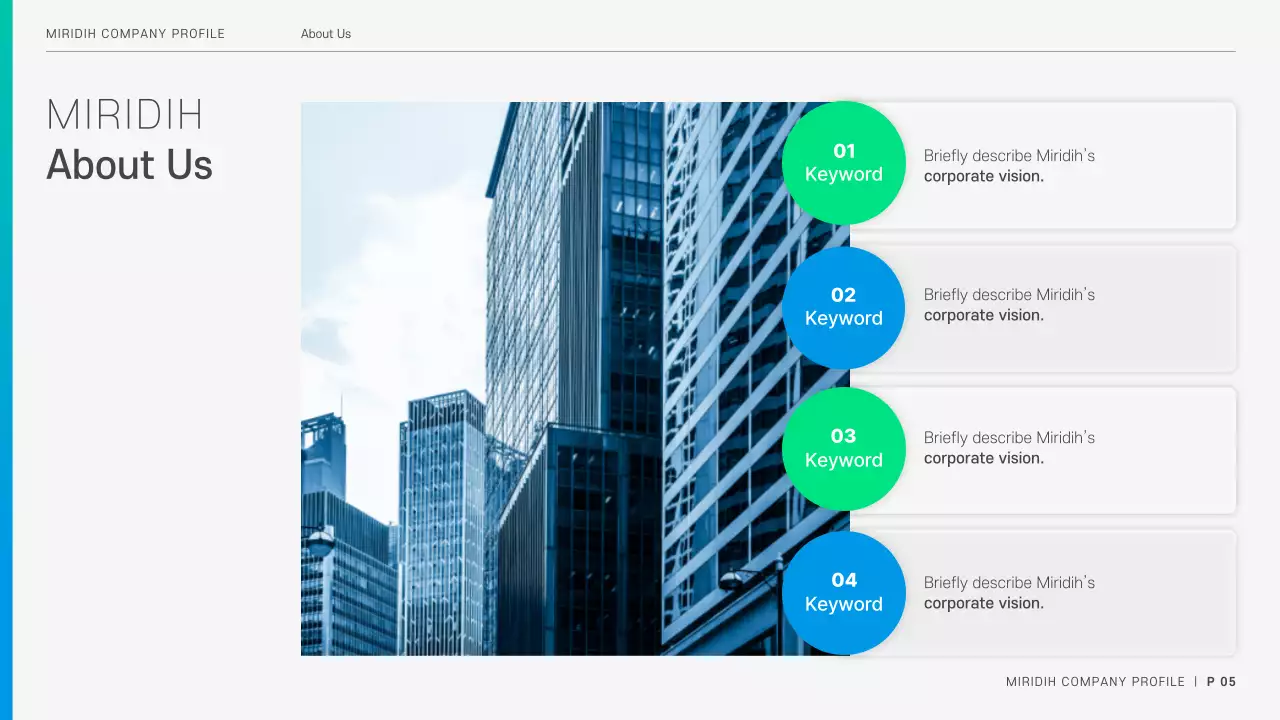
Task: Select the About Us navigation label
Action: [x=325, y=33]
